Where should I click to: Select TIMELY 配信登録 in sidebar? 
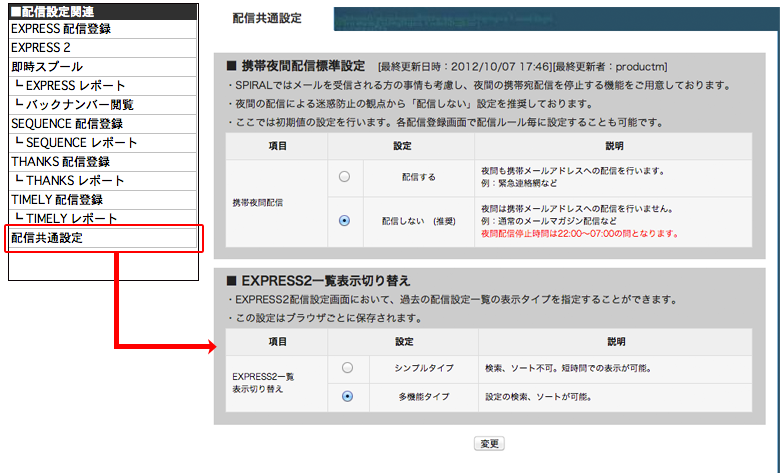[57, 200]
